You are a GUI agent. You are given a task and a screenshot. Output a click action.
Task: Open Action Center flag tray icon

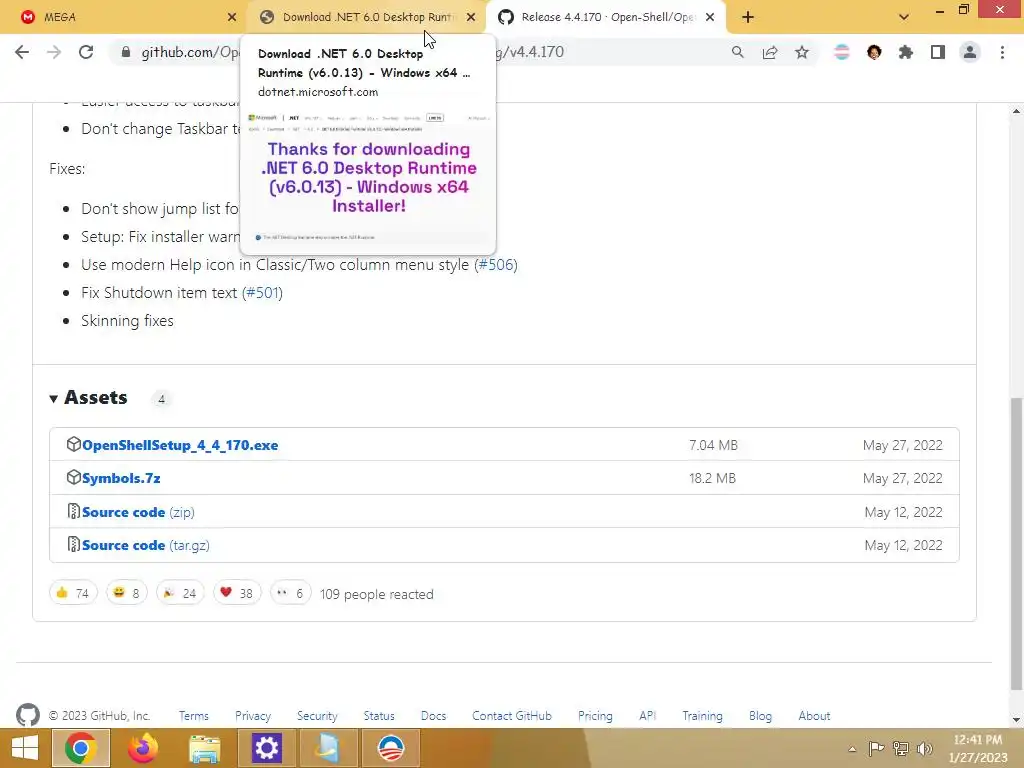(876, 748)
